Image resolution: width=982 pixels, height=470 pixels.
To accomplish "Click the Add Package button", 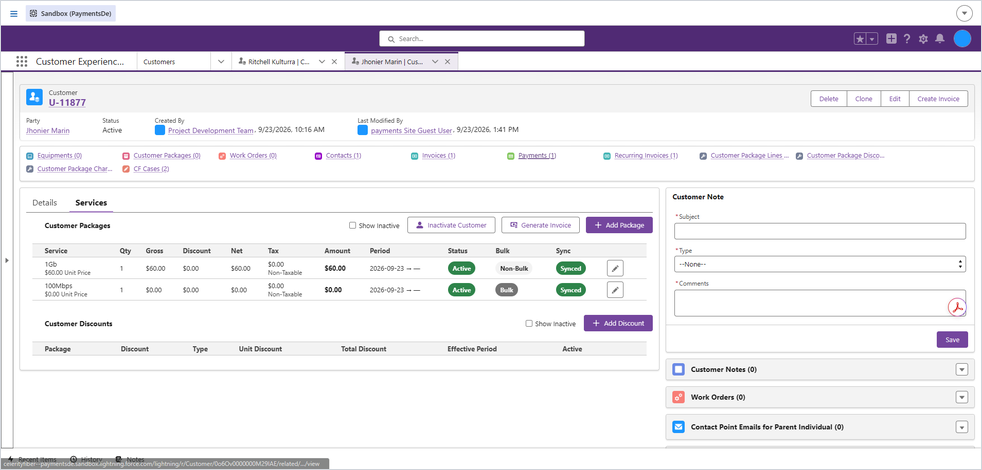I will coord(619,225).
